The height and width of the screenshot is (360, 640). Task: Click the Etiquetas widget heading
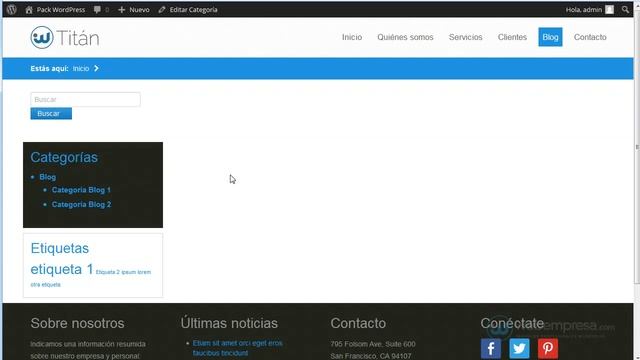point(60,248)
